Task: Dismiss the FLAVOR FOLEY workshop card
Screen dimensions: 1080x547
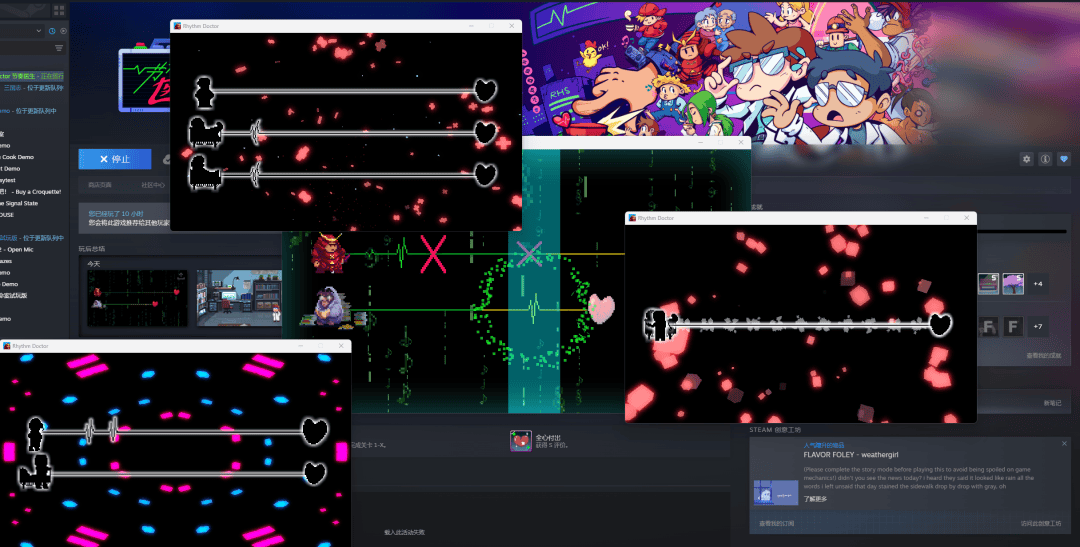Action: pos(1064,443)
